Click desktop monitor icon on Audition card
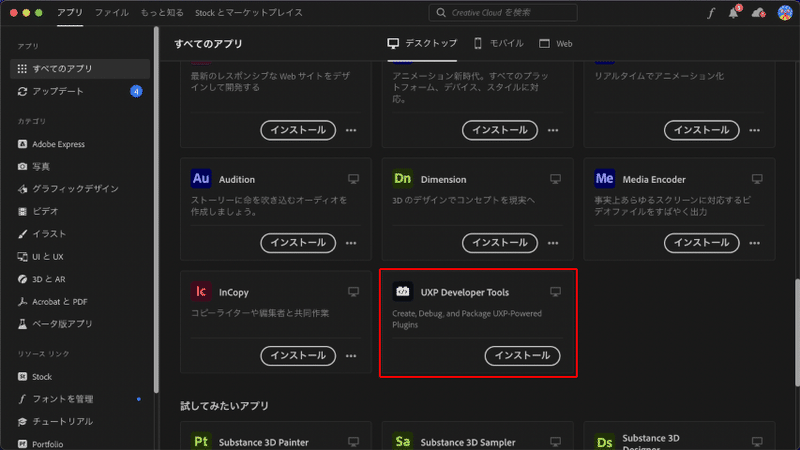 tap(353, 179)
